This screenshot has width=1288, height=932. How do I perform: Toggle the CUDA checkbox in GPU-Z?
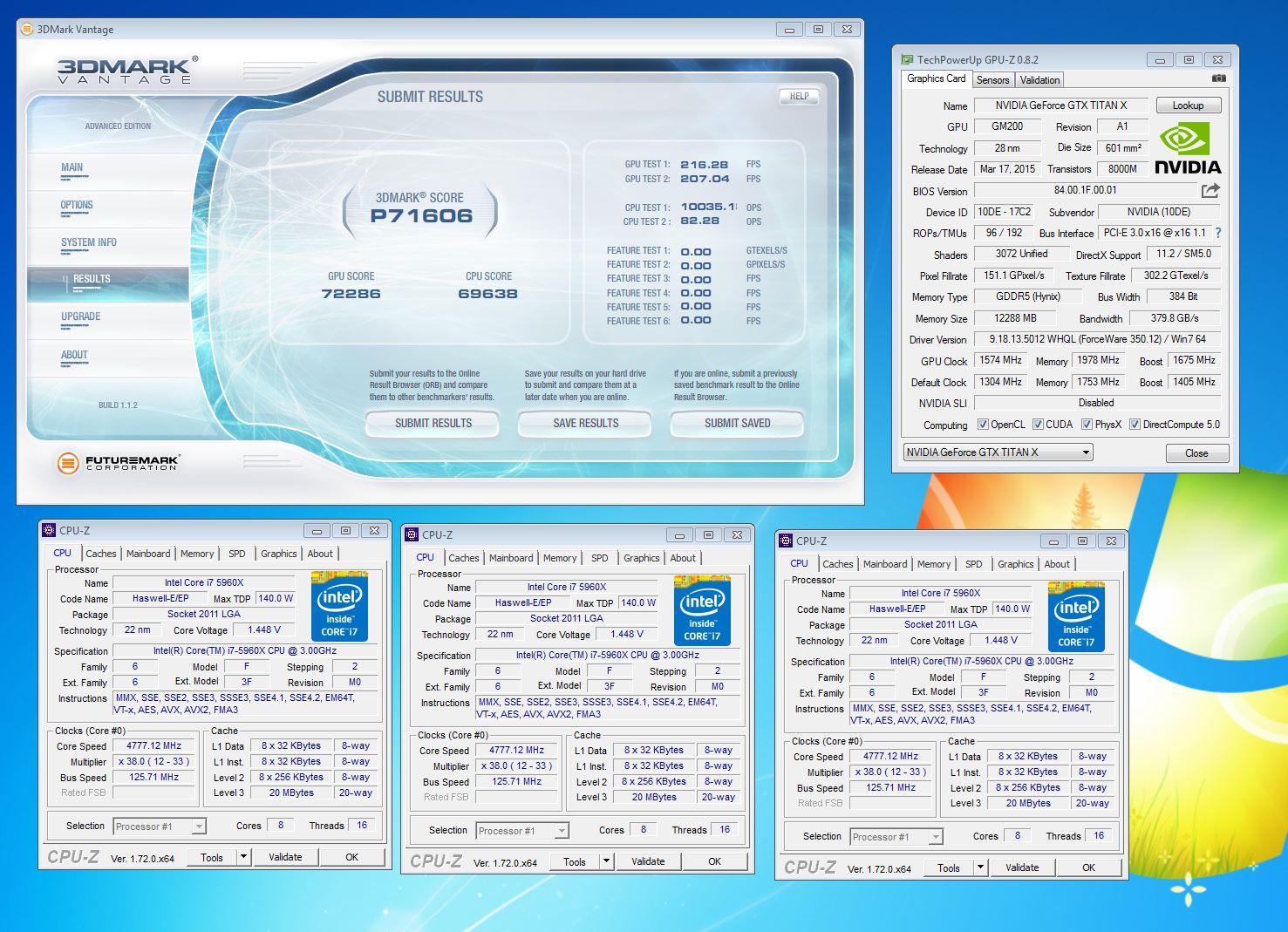1038,425
